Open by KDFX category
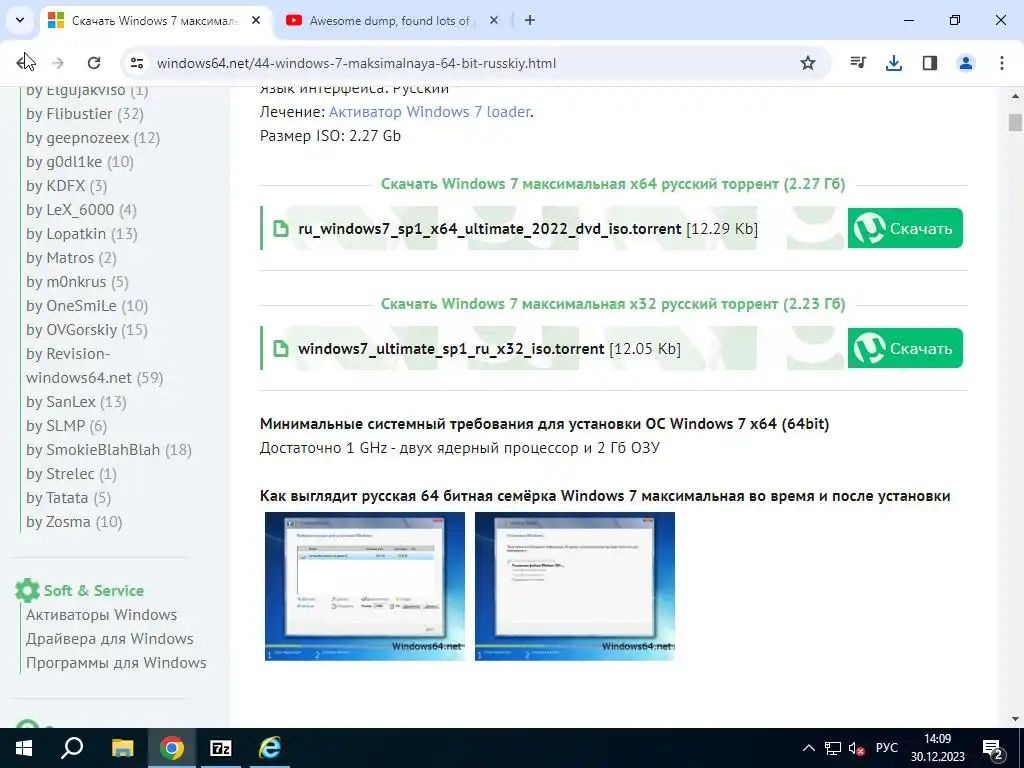 click(56, 186)
